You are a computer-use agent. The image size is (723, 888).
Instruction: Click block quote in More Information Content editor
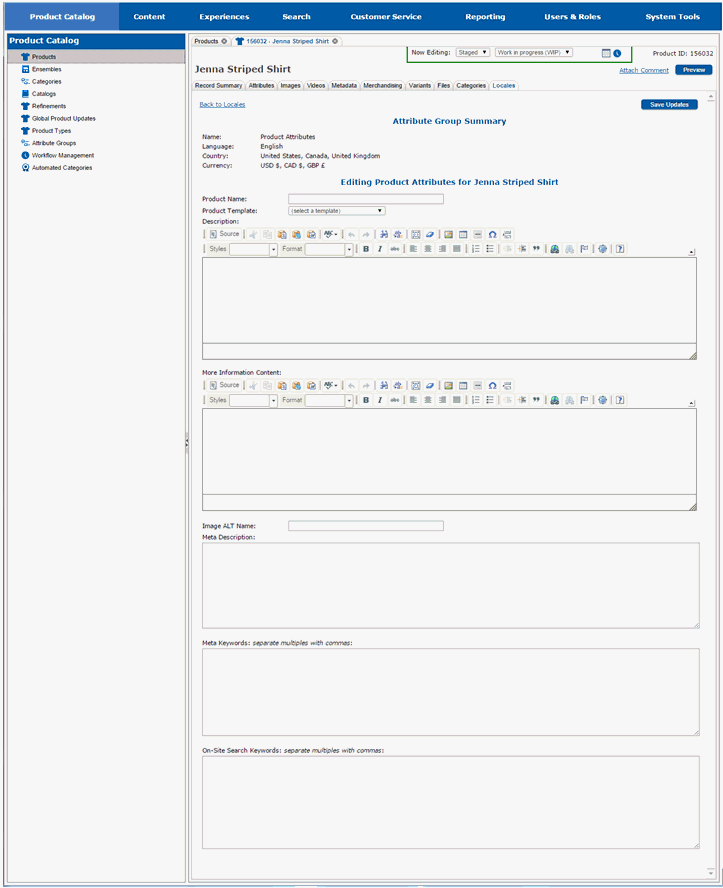tap(536, 400)
